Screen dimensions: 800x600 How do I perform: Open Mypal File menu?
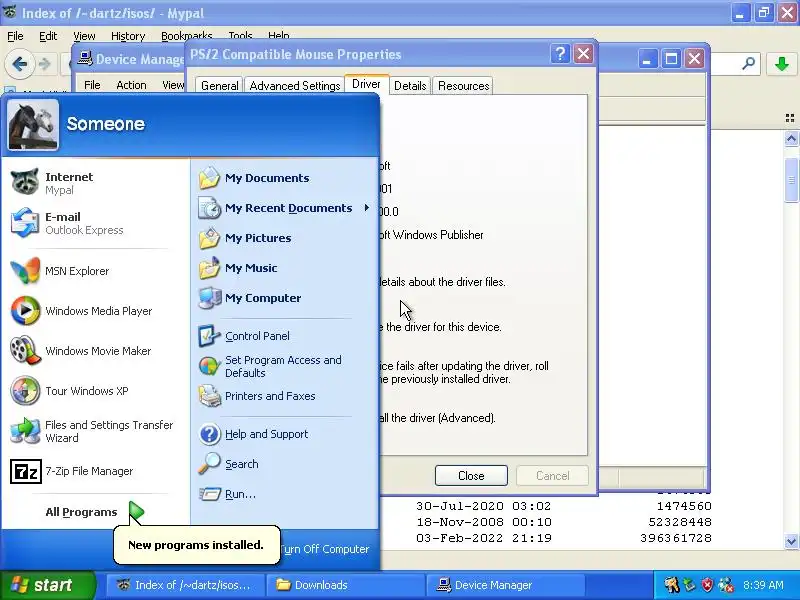(15, 36)
